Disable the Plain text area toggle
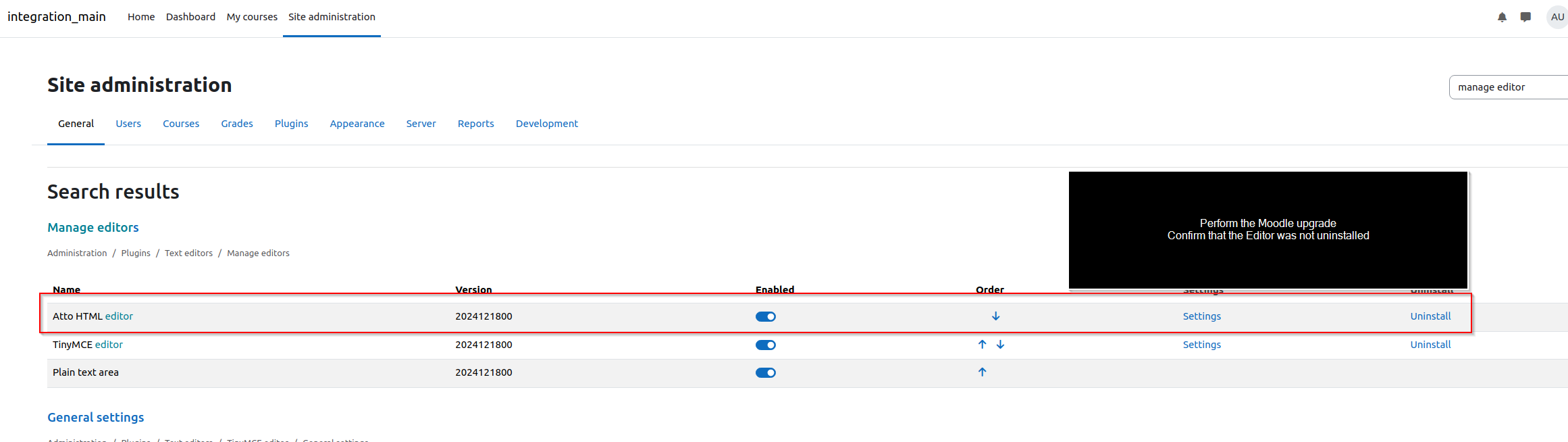1568x442 pixels. pyautogui.click(x=766, y=373)
